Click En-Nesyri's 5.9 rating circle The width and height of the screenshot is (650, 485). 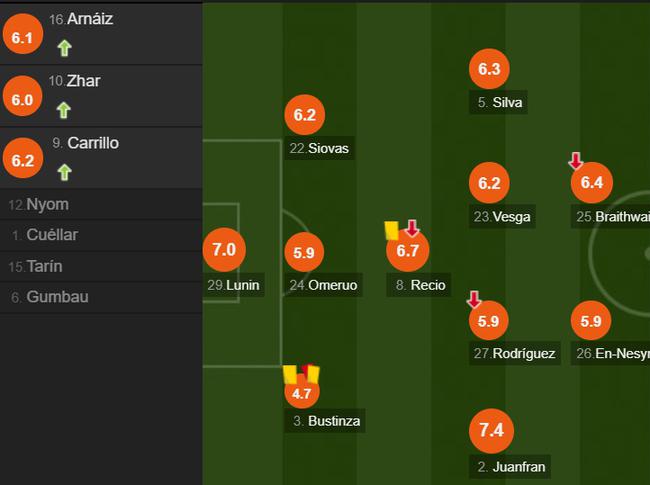[591, 320]
